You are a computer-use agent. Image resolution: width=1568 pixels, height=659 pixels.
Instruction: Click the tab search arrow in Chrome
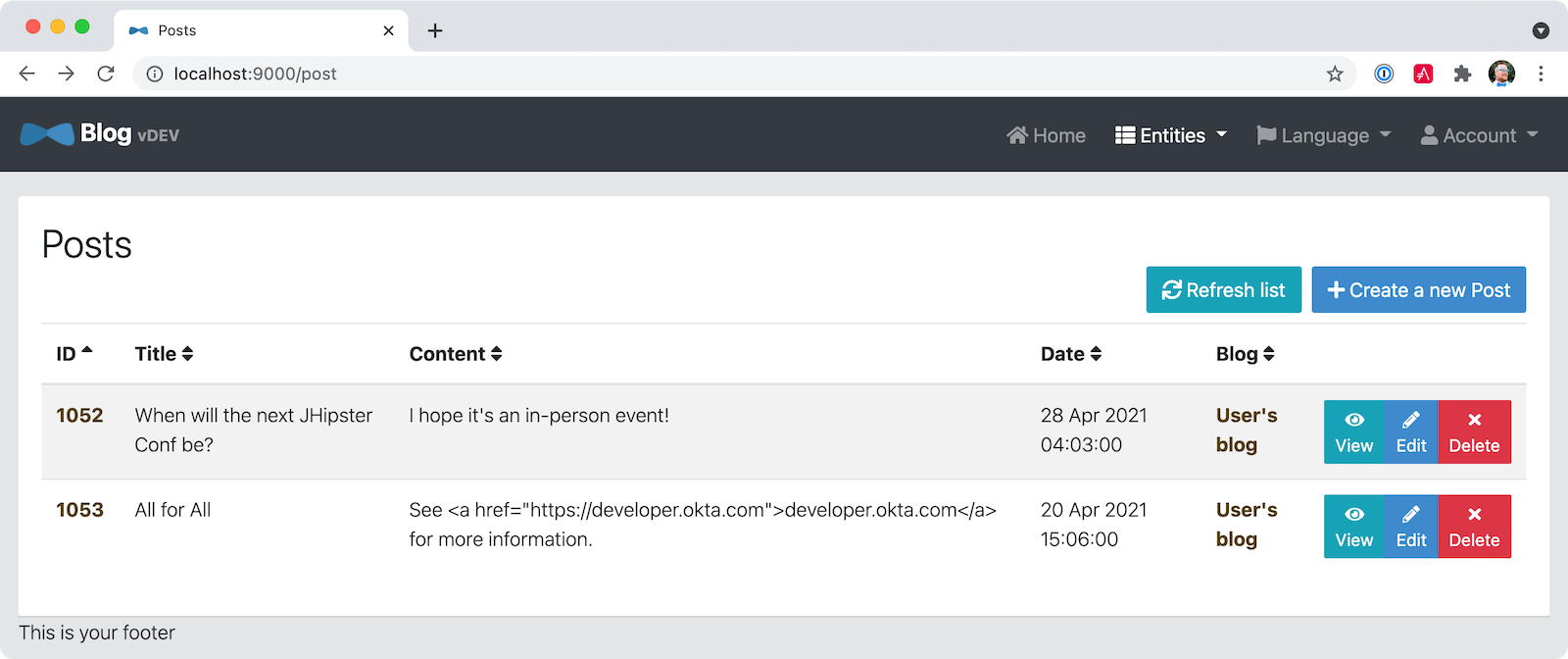tap(1541, 30)
